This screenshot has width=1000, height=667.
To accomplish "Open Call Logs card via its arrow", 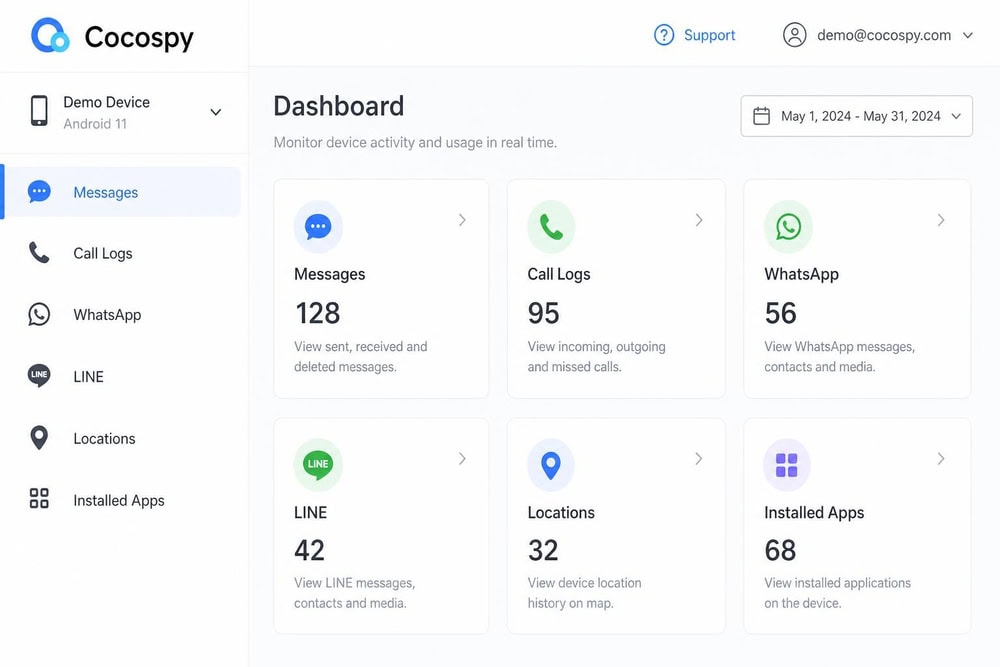I will [x=699, y=220].
